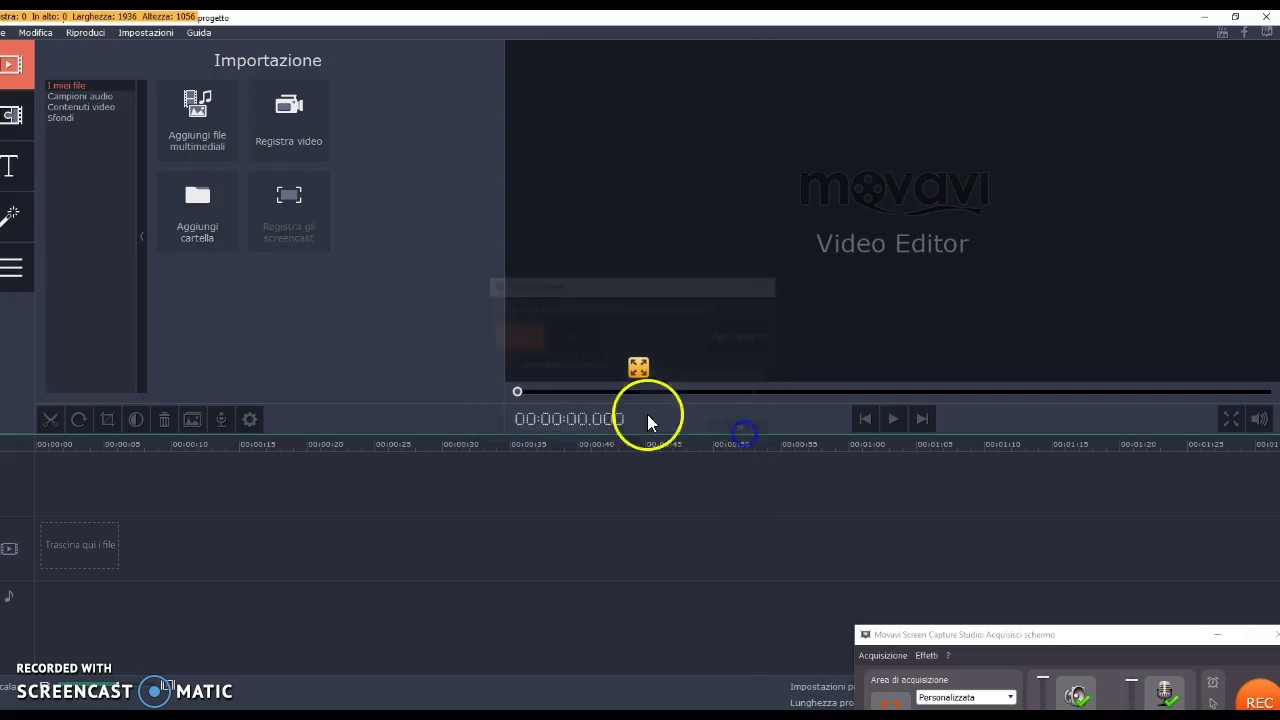Adjust the microphone volume slider

[x=1131, y=680]
